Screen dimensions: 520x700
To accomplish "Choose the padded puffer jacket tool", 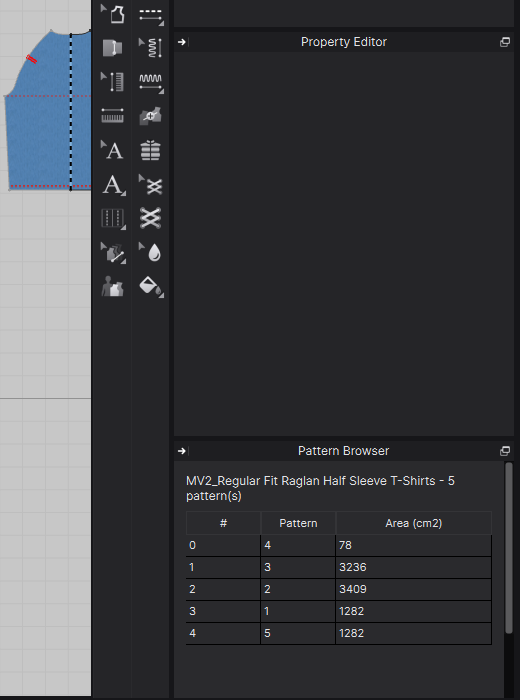I will tap(151, 150).
